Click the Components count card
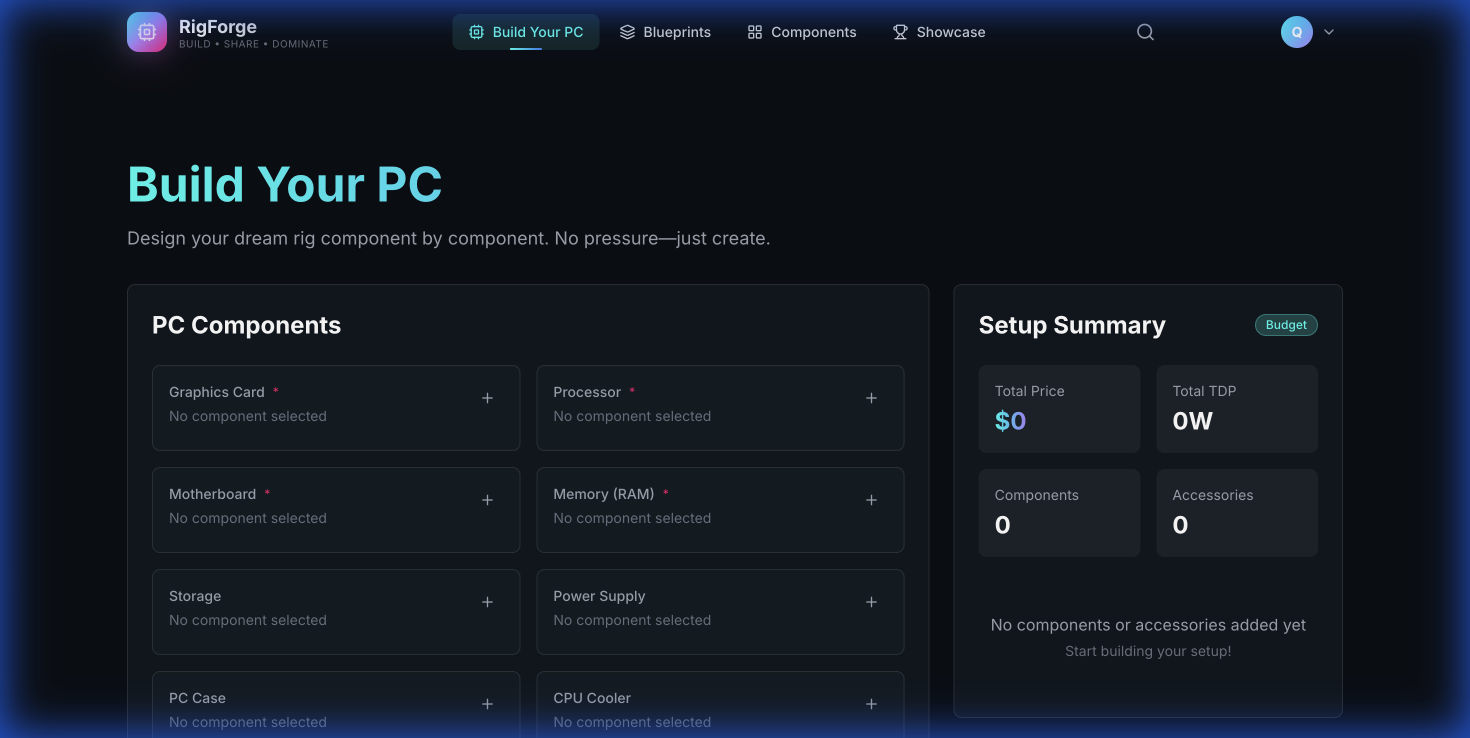This screenshot has height=738, width=1470. tap(1059, 513)
